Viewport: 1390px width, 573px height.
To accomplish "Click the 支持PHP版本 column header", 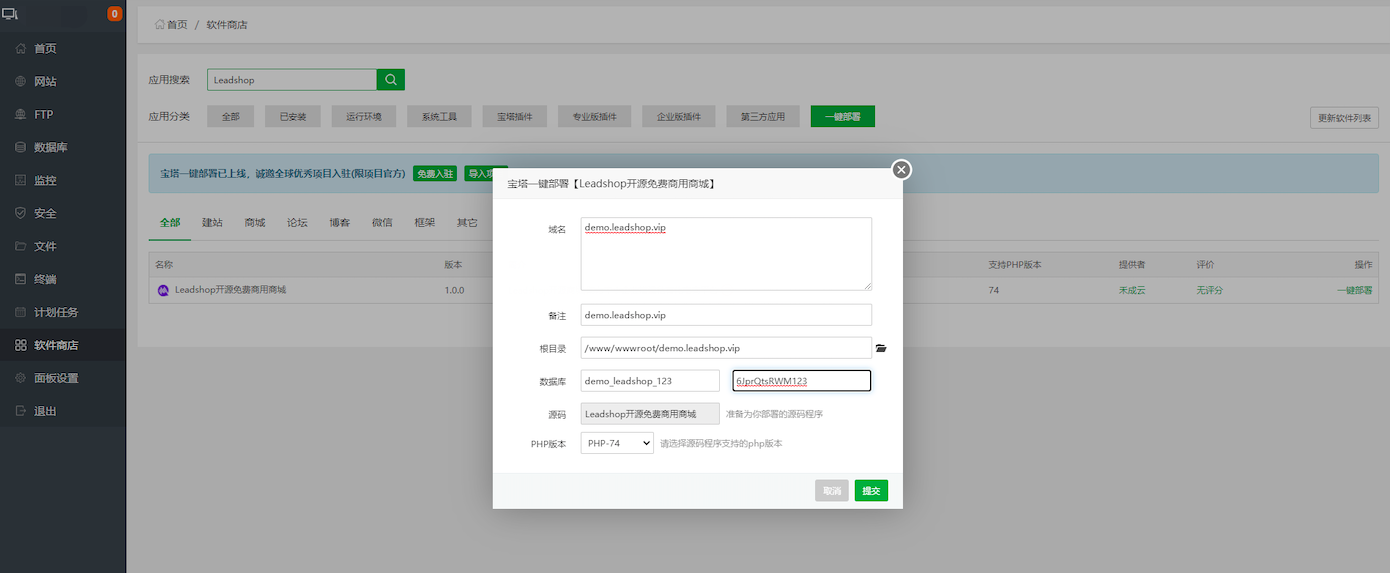I will pos(1015,265).
